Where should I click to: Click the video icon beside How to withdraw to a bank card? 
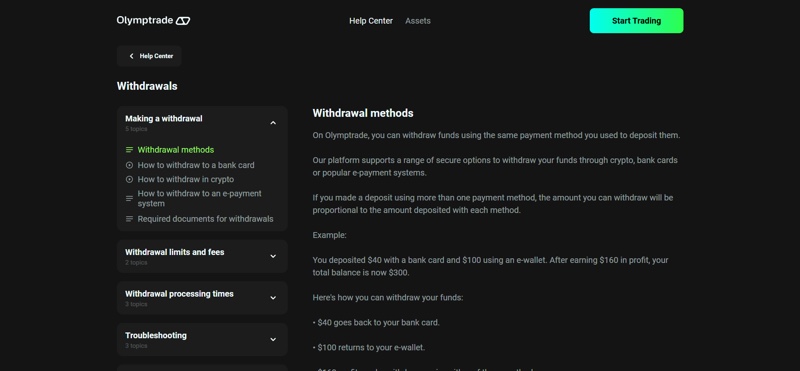129,165
